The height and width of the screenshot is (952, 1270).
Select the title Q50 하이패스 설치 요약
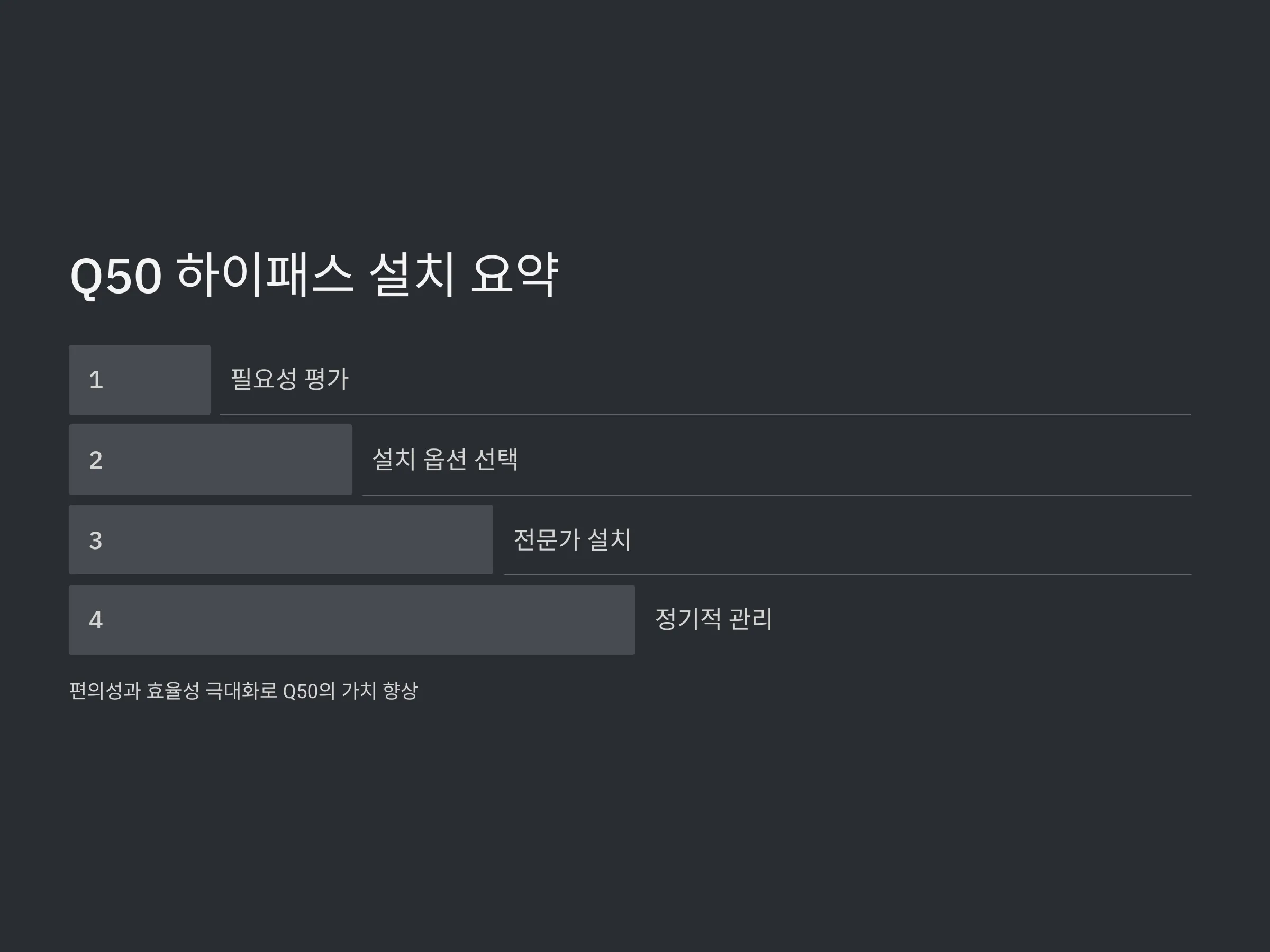pos(314,275)
